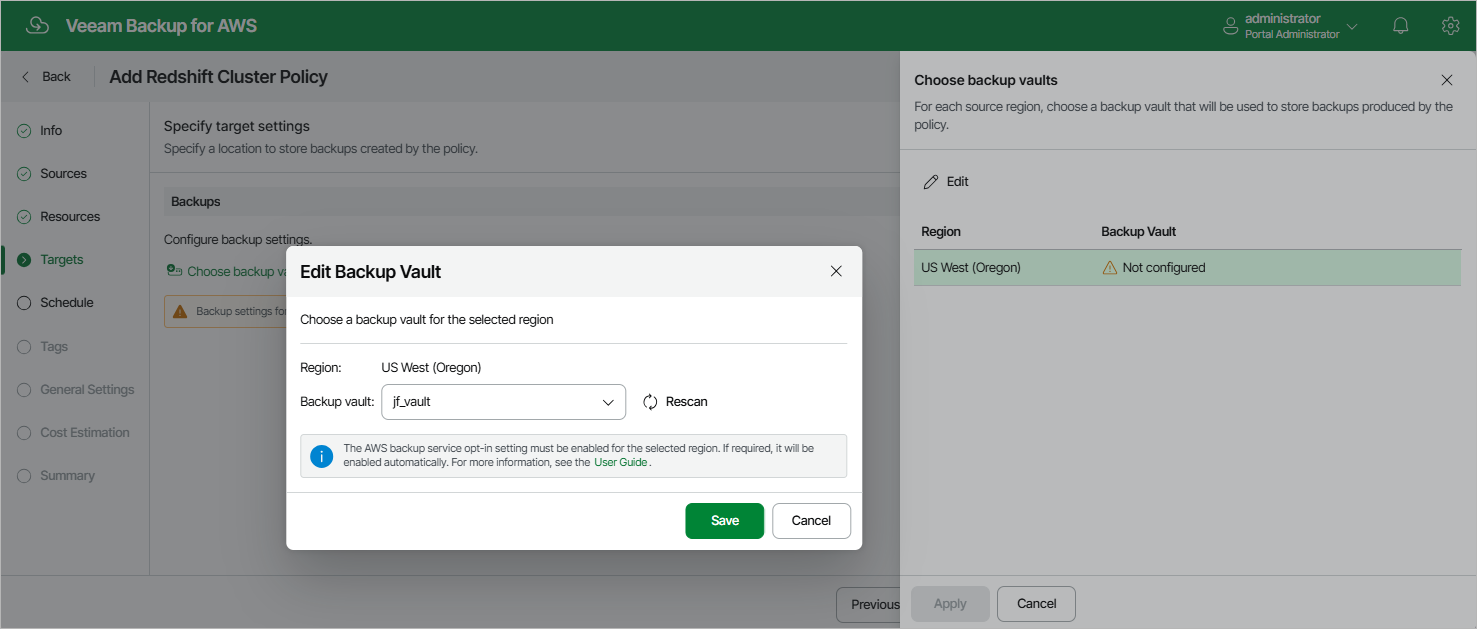The height and width of the screenshot is (629, 1477).
Task: Cancel the Edit Backup Vault dialog
Action: (811, 521)
